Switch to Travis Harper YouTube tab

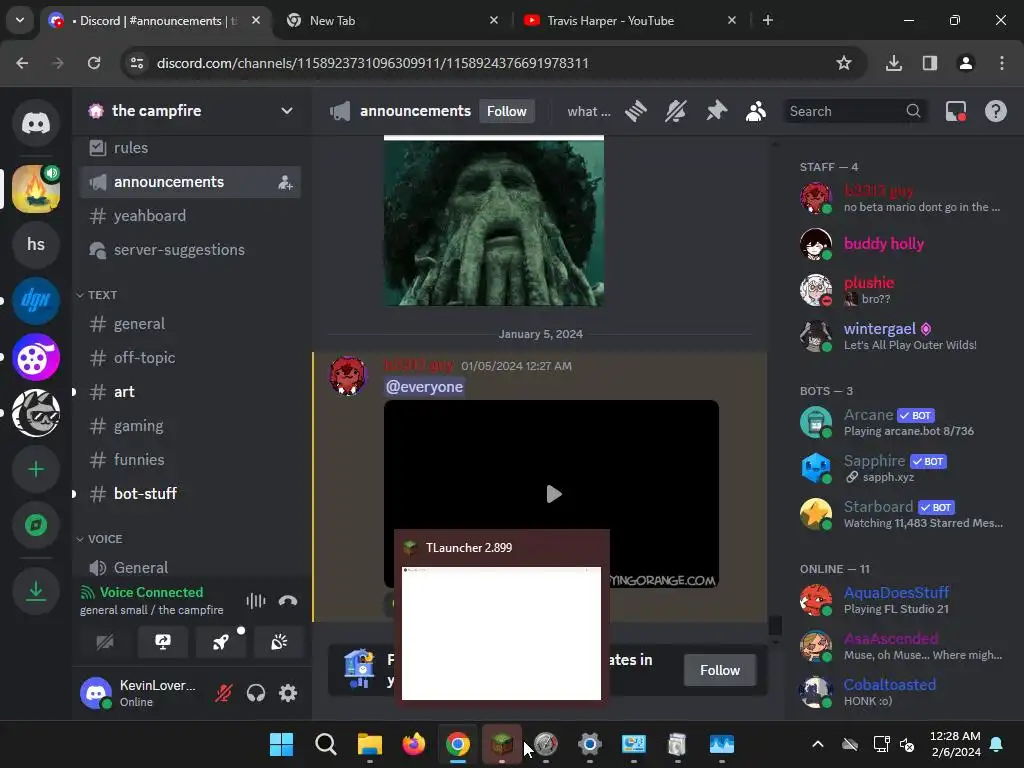point(630,21)
